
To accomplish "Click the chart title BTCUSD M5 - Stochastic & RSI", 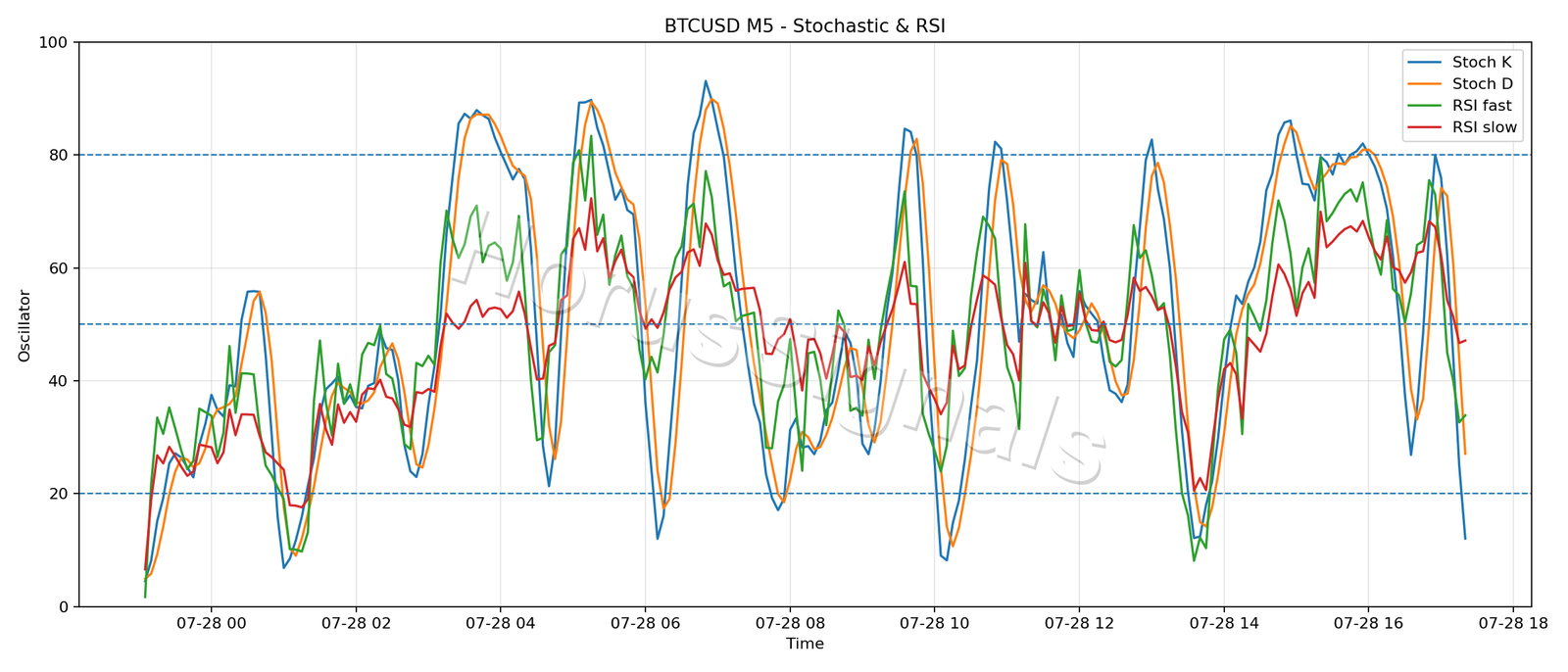I will pyautogui.click(x=805, y=26).
